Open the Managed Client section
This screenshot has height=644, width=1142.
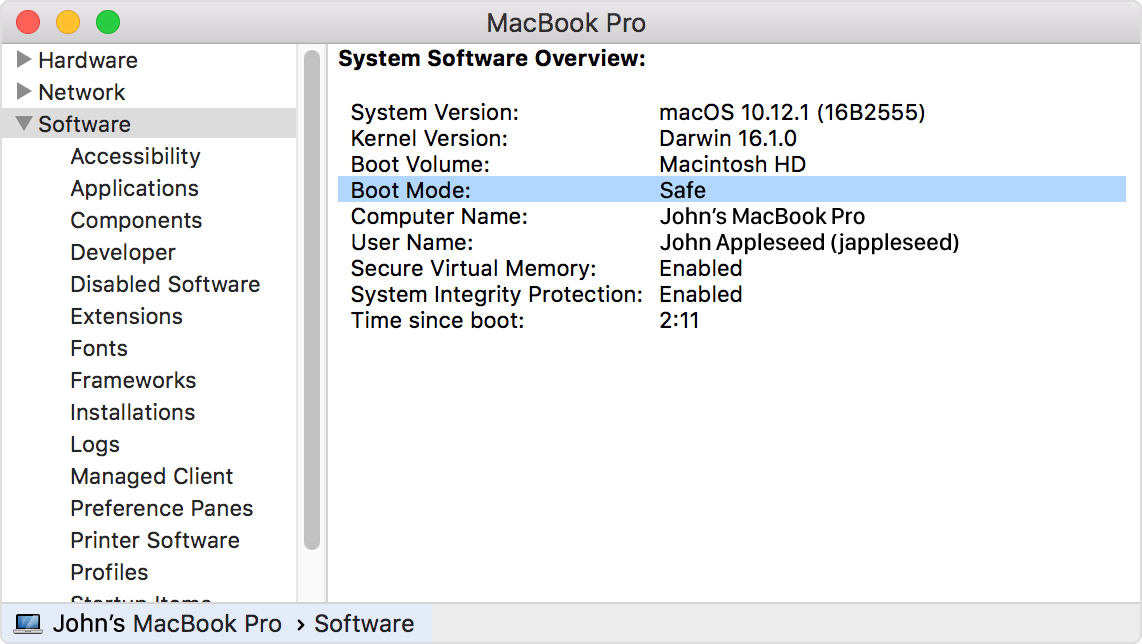151,476
